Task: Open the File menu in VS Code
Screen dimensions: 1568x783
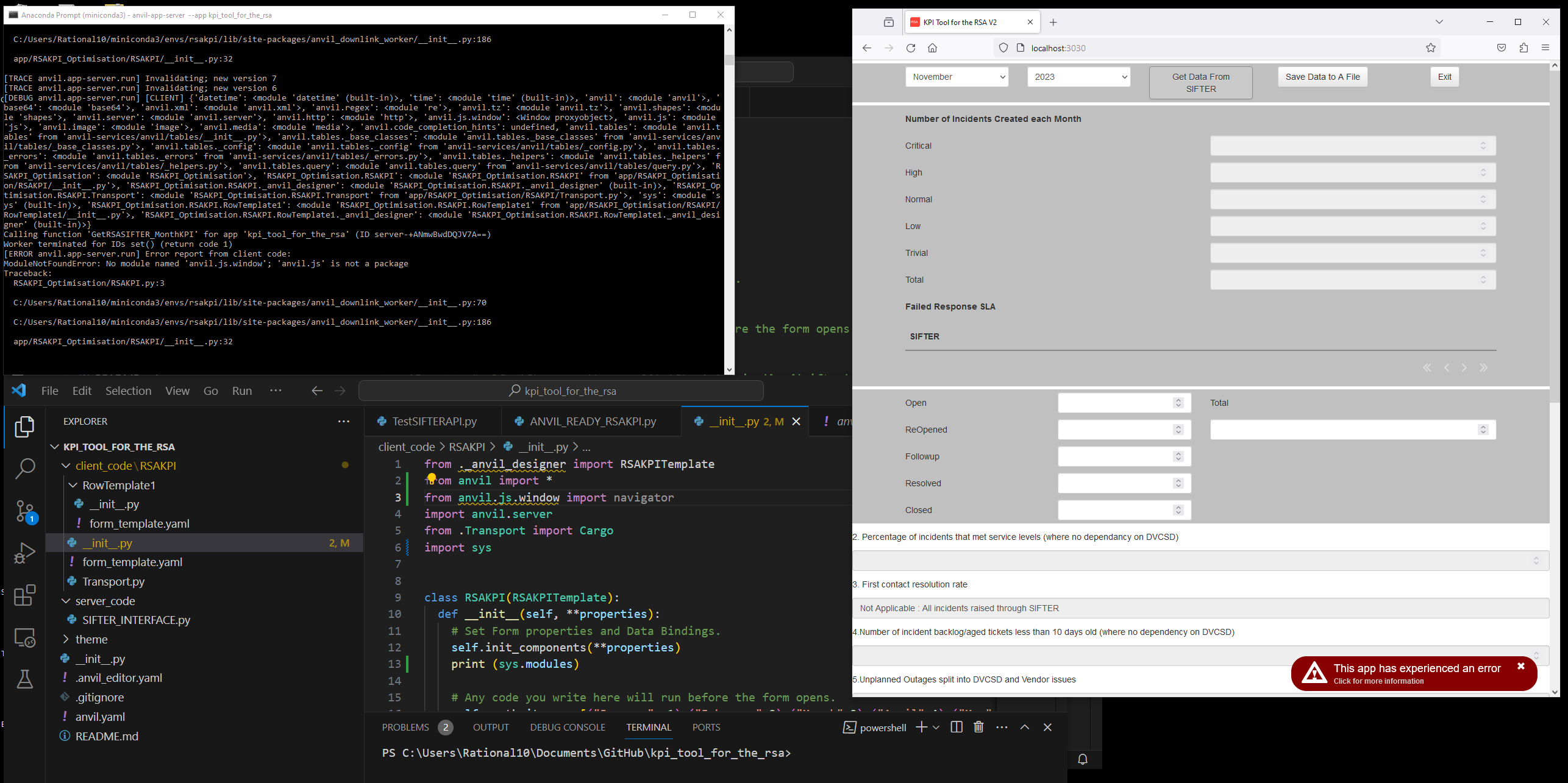Action: point(50,391)
